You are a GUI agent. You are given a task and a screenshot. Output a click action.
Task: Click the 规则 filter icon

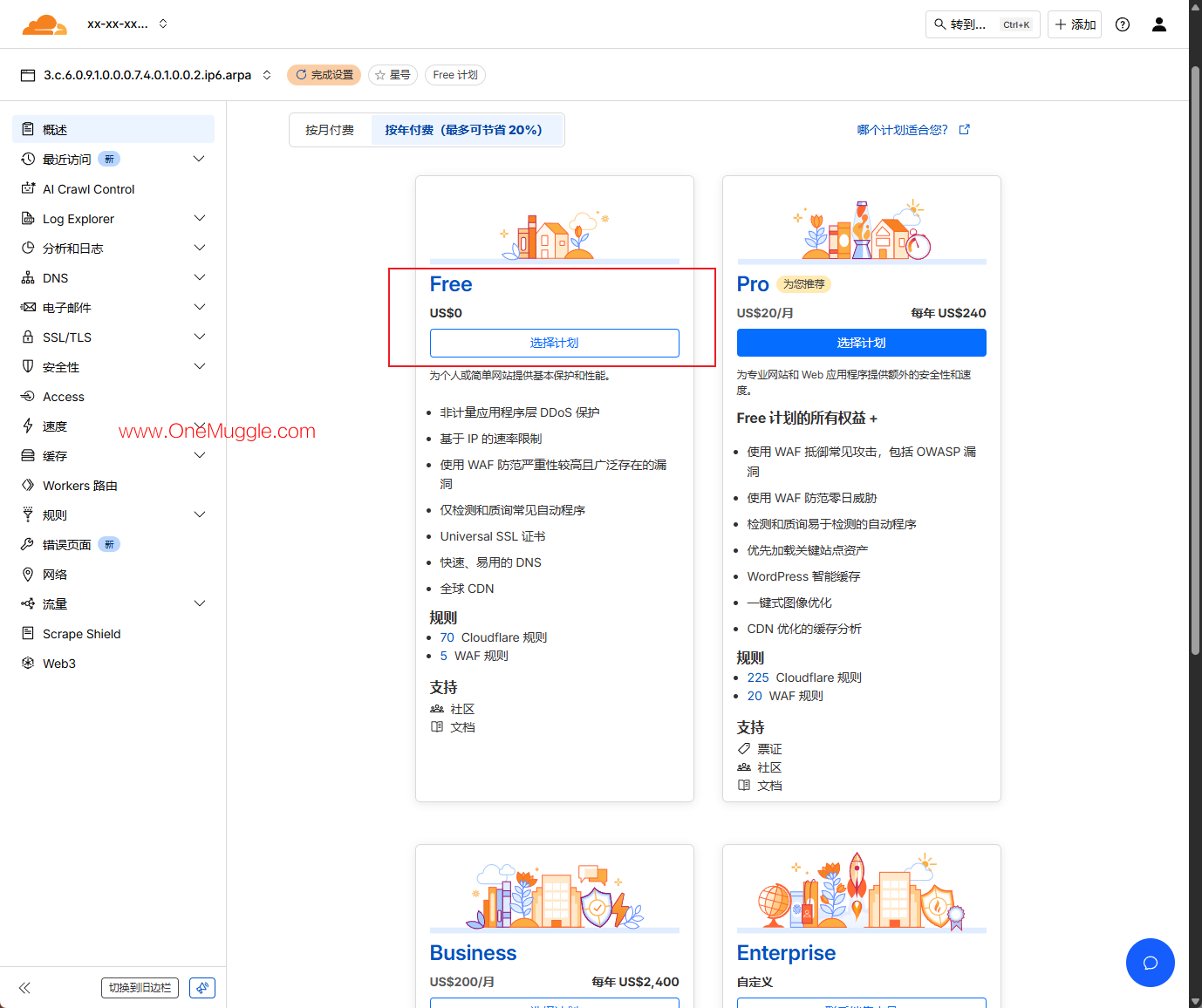[28, 514]
